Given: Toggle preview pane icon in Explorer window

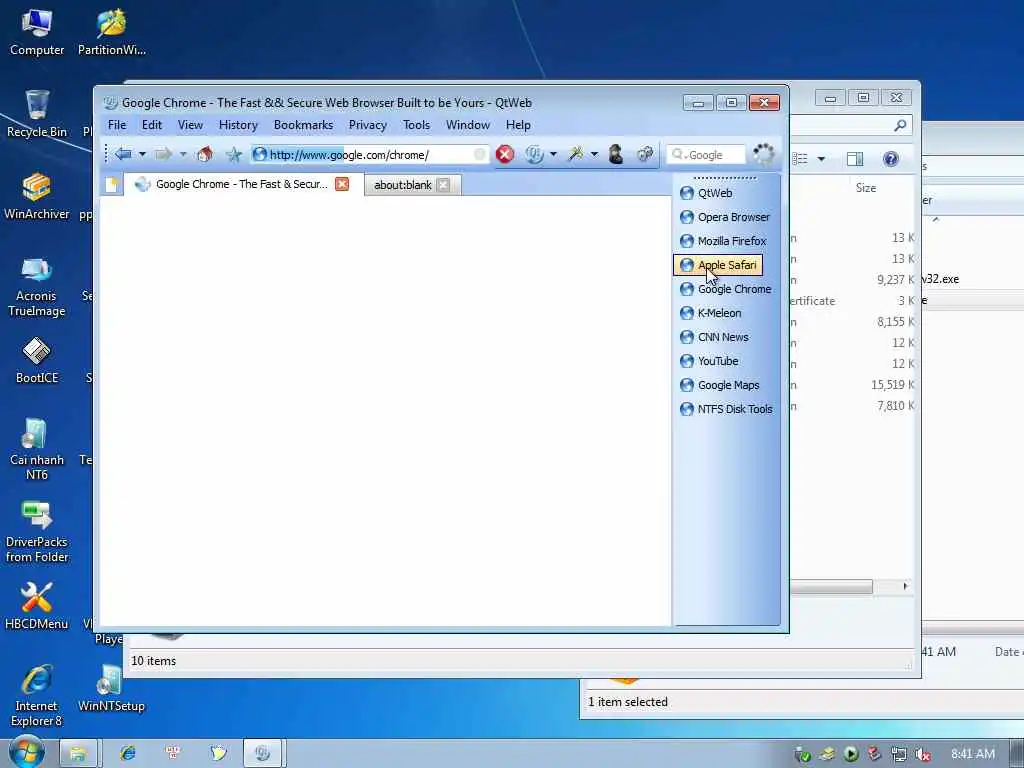Looking at the screenshot, I should coord(854,159).
